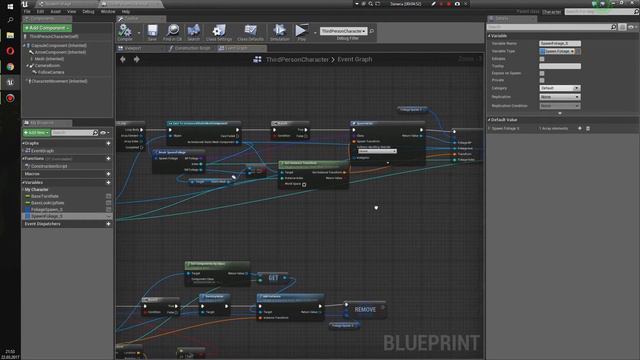Screen dimensions: 640x360
Task: Collapse the Variables section
Action: [x=23, y=182]
